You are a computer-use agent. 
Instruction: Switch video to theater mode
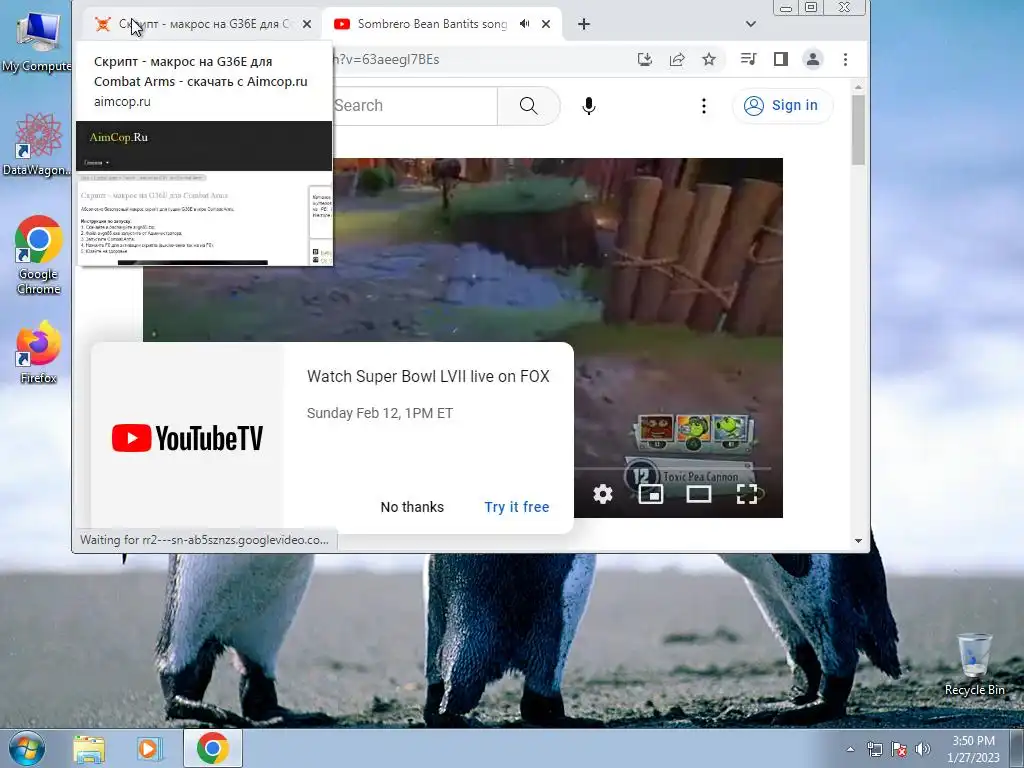click(x=699, y=494)
